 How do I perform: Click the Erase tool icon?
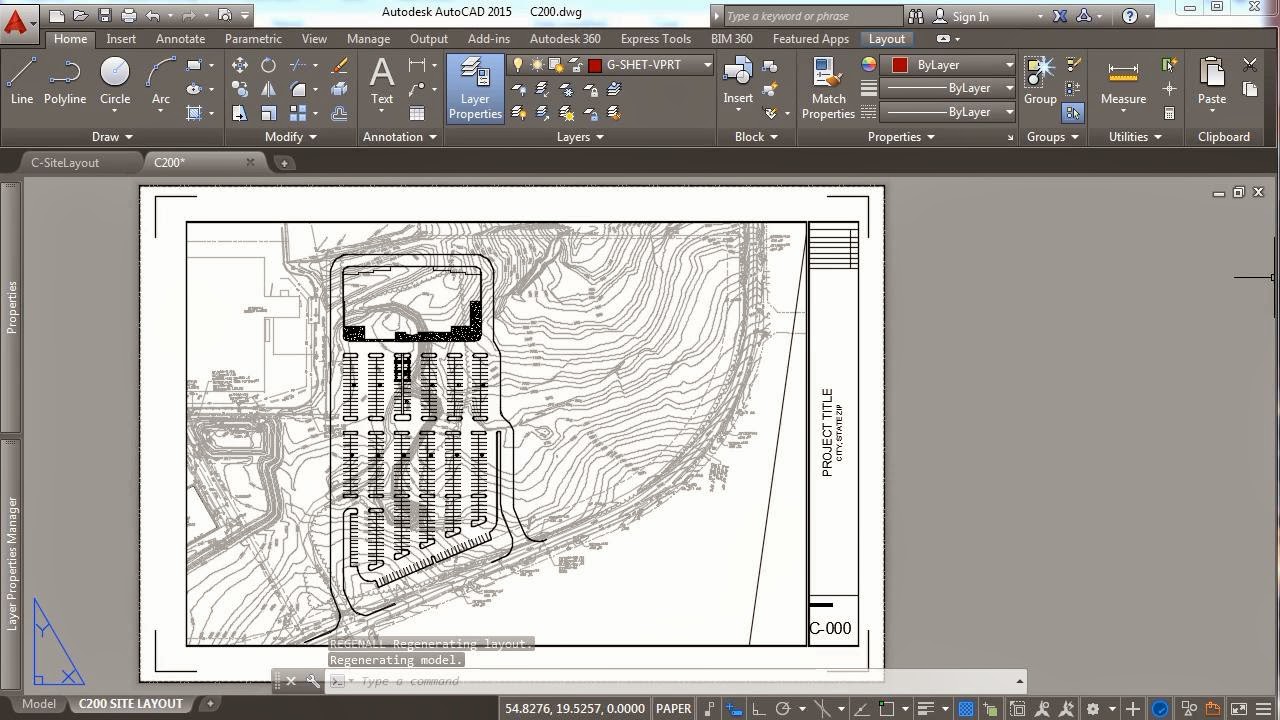coord(339,65)
